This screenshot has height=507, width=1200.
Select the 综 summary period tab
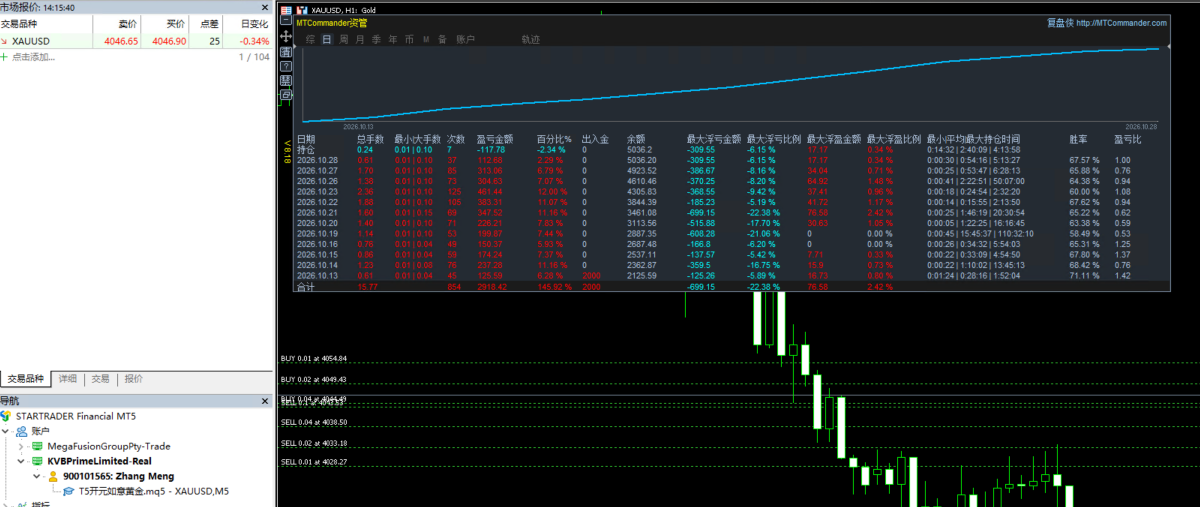[x=310, y=40]
